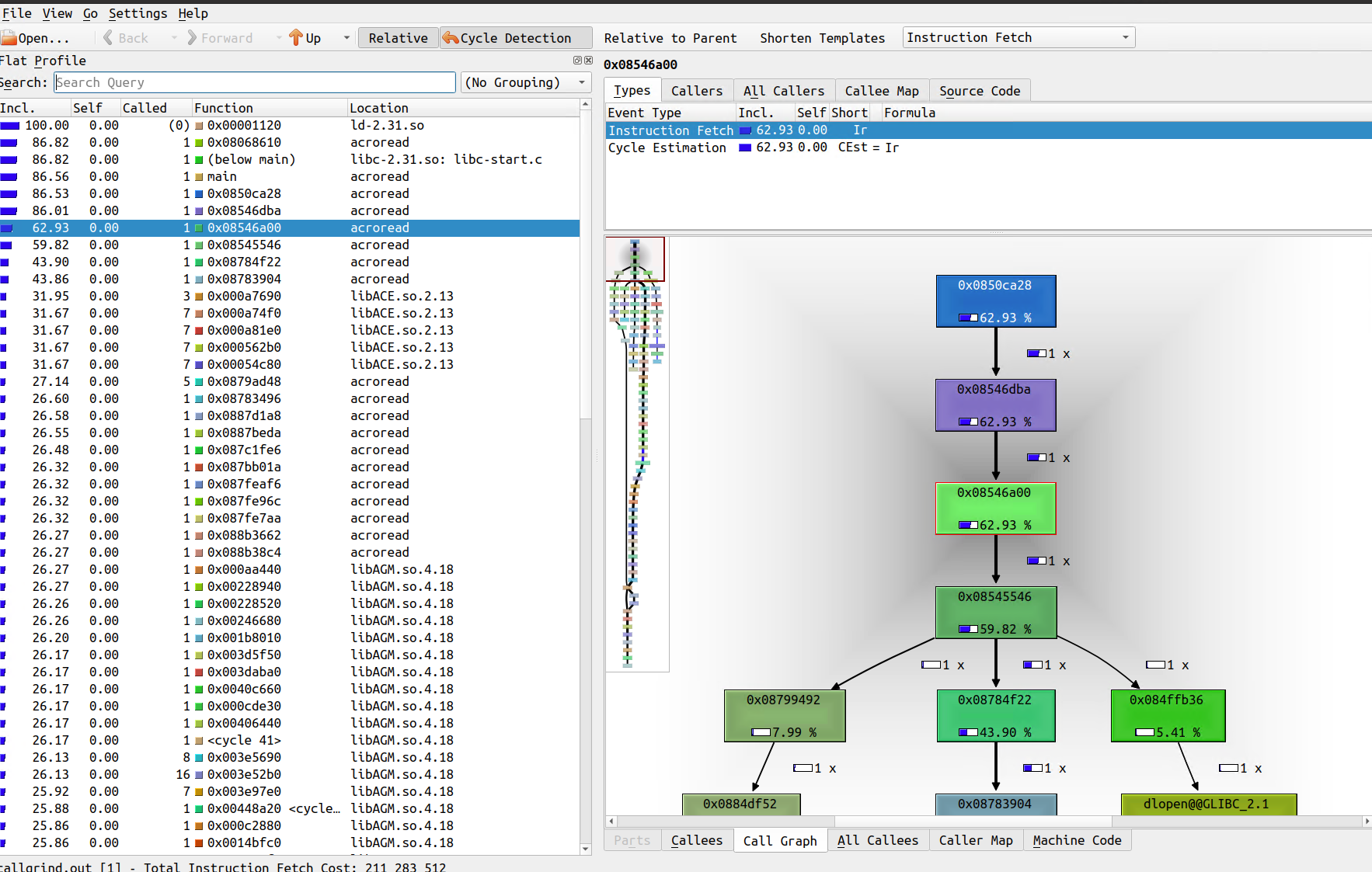
Task: Open the (No Grouping) combo box
Action: [524, 82]
